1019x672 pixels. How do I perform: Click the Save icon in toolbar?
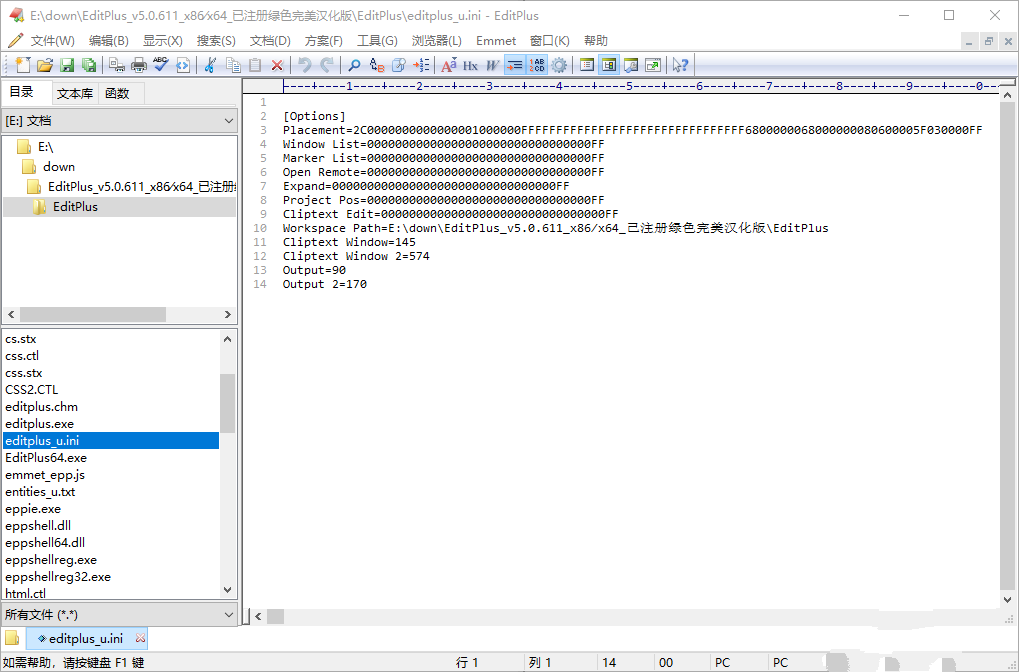click(x=67, y=65)
